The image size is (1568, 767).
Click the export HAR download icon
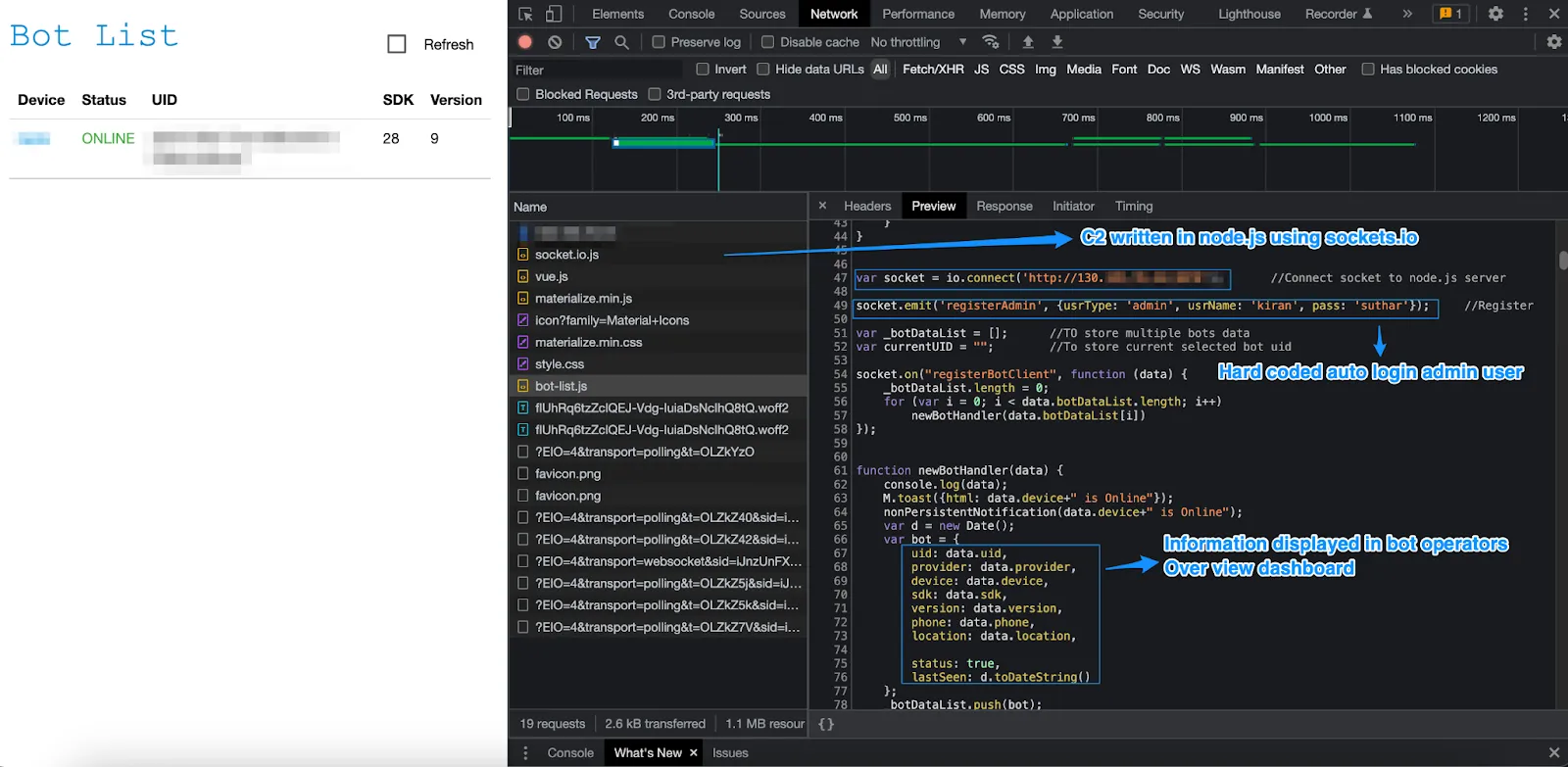click(x=1057, y=42)
